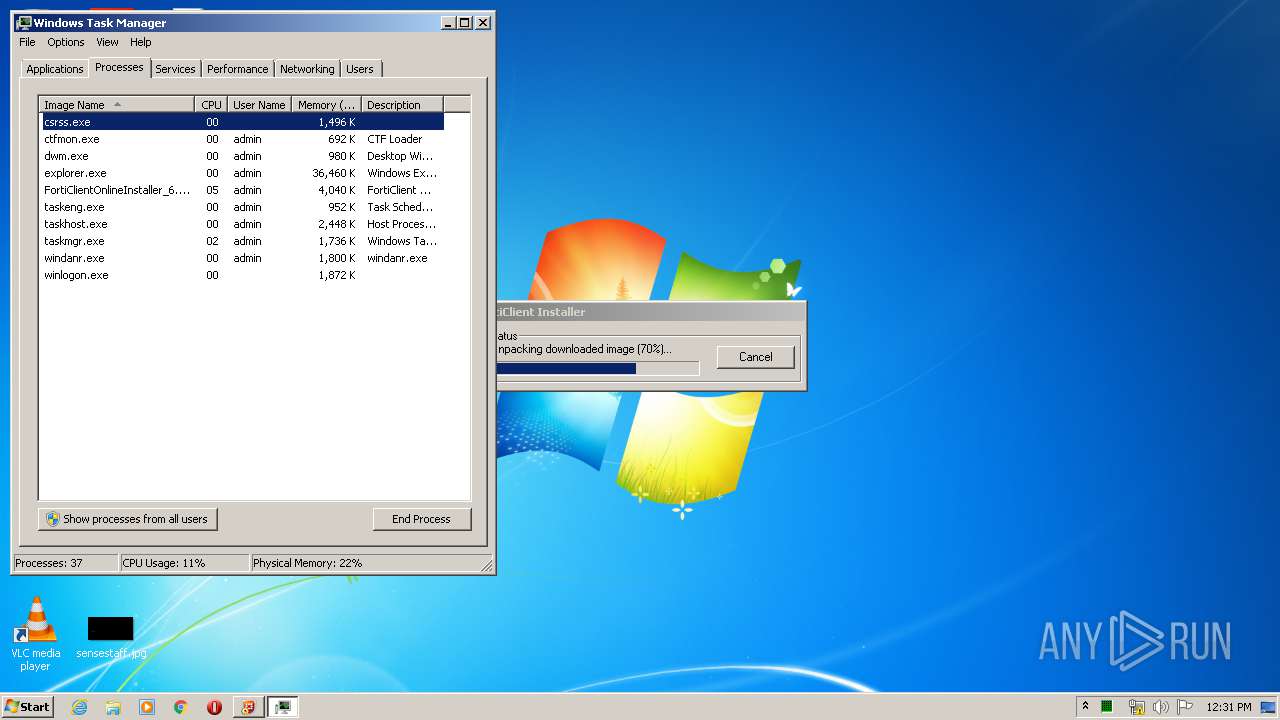Viewport: 1280px width, 720px height.
Task: Click the FortiClient Installer title bar
Action: (x=650, y=312)
